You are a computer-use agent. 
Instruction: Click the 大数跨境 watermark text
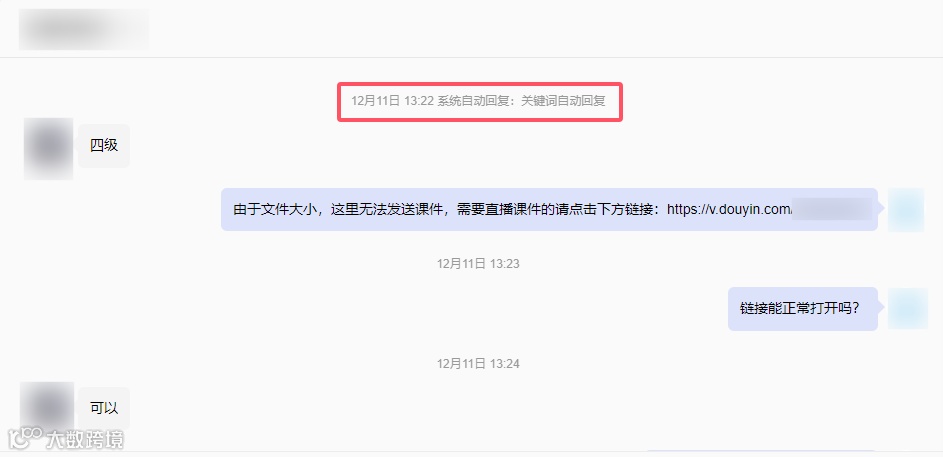[x=85, y=440]
